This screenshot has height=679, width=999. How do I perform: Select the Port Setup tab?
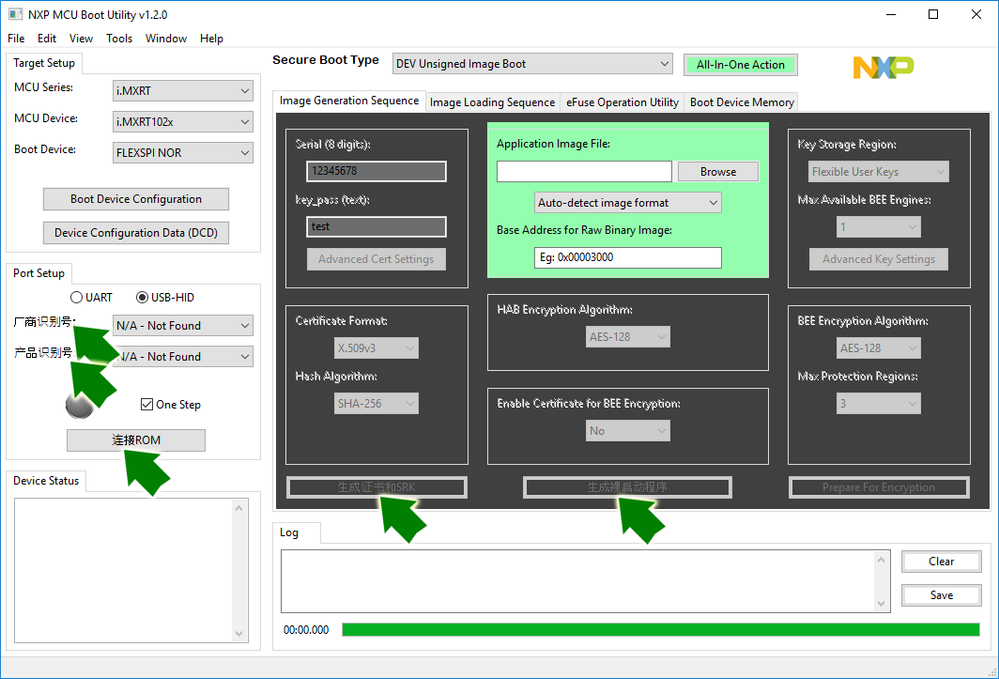[39, 273]
